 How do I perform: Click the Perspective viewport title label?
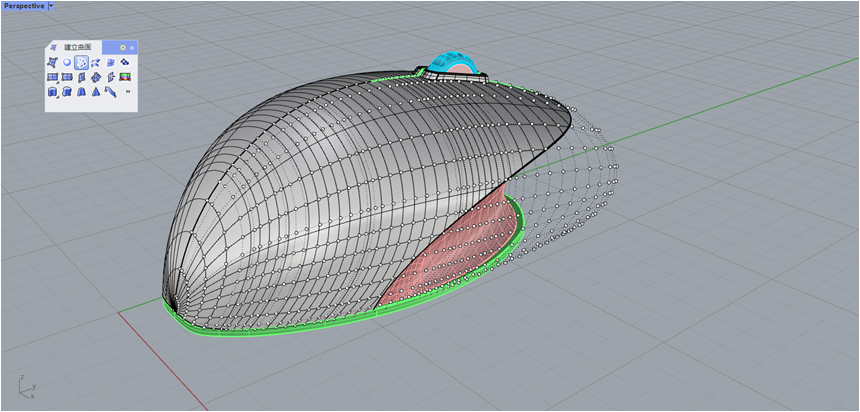click(x=24, y=6)
